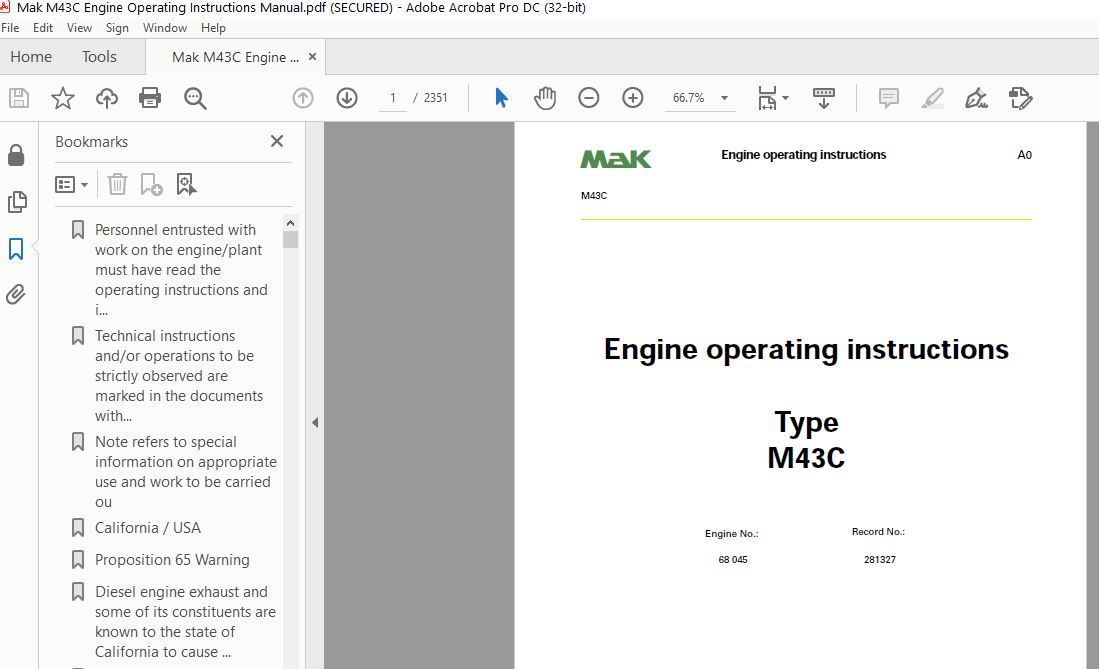Find current bookmark icon
Image resolution: width=1099 pixels, height=669 pixels.
186,184
